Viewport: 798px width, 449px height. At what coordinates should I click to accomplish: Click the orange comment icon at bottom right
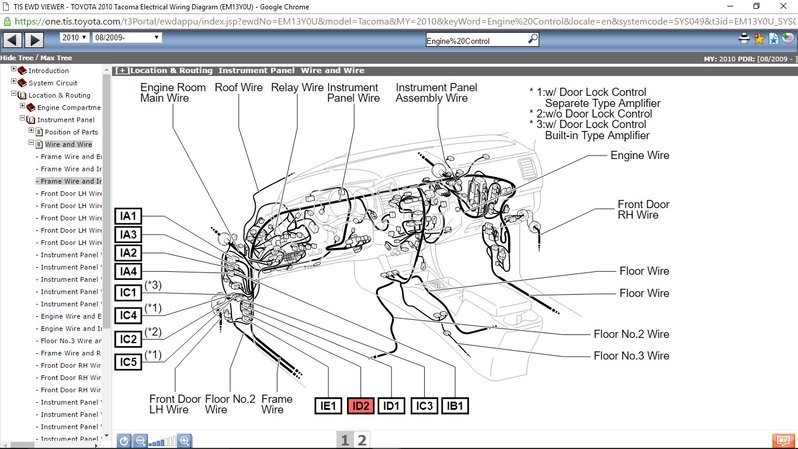click(783, 441)
